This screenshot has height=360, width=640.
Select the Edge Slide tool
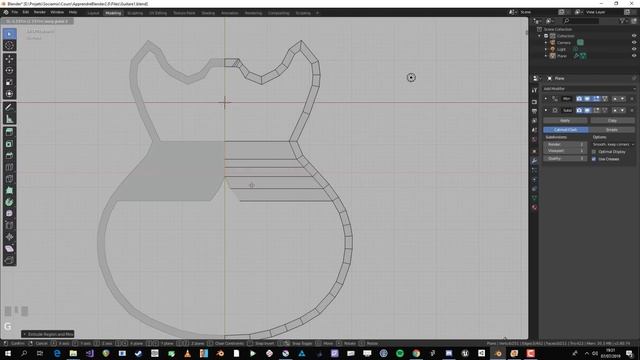click(9, 225)
